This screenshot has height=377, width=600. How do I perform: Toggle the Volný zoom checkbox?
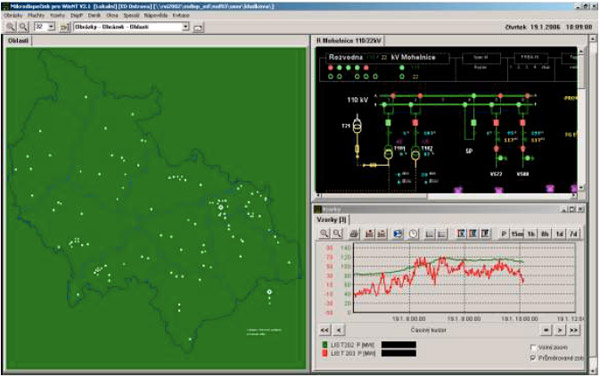533,348
